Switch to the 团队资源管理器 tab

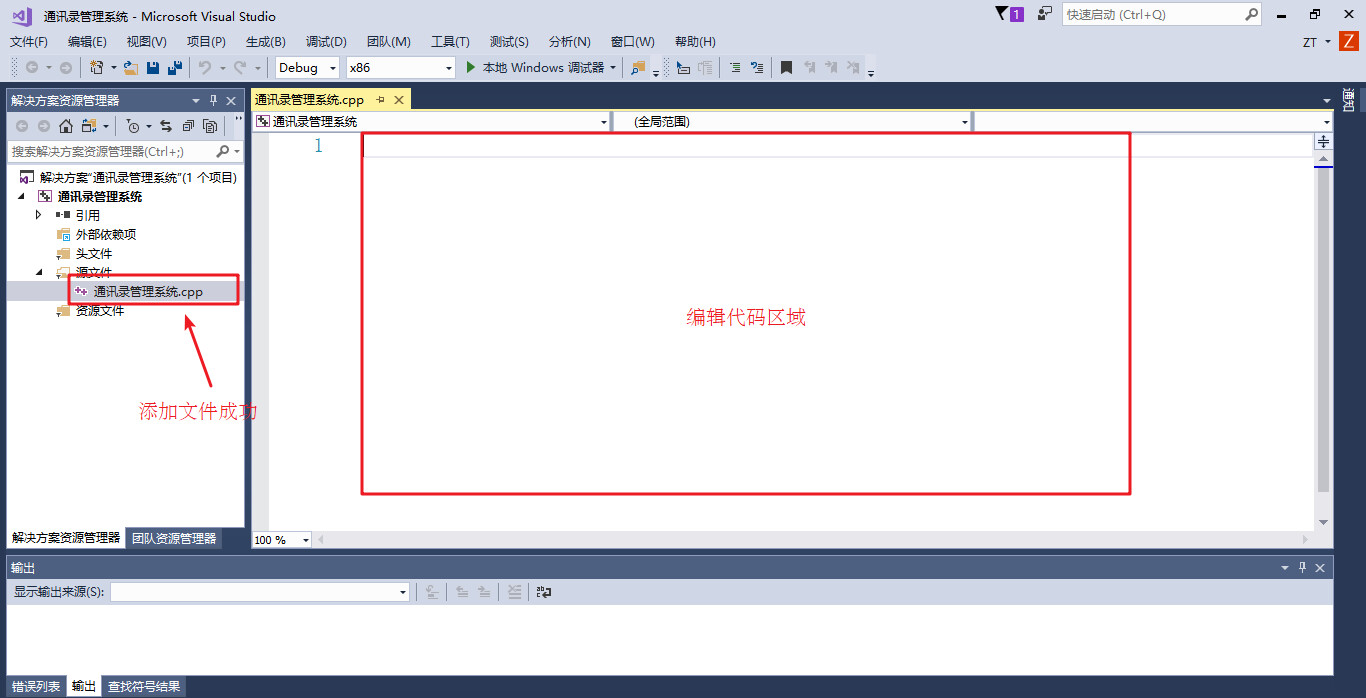[174, 538]
